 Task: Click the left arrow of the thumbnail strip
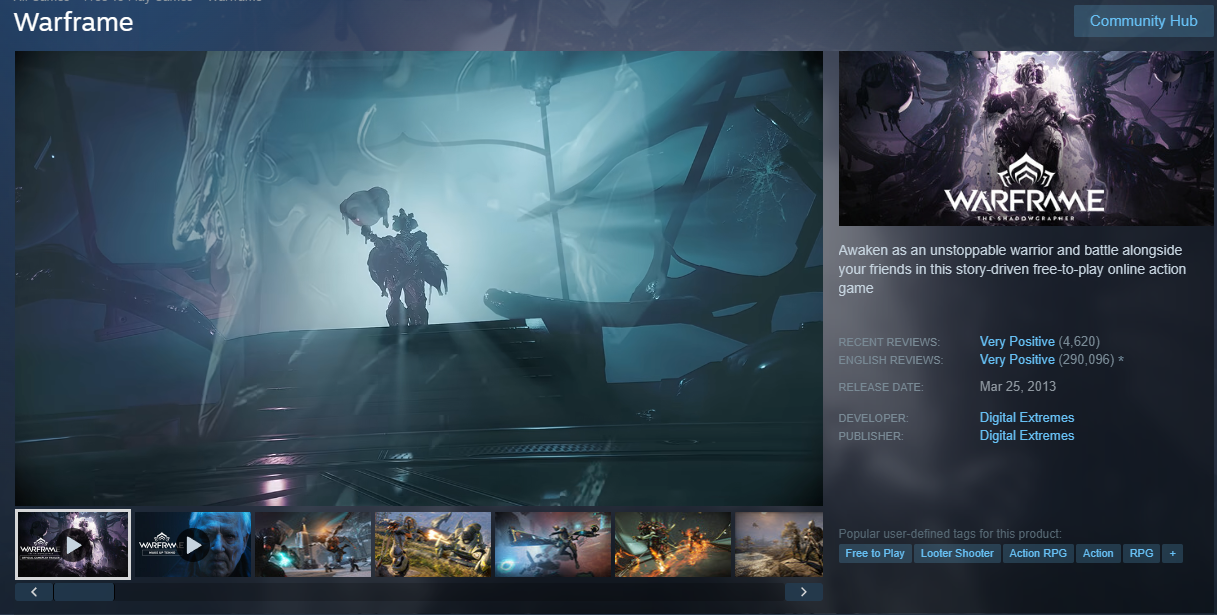pos(34,592)
